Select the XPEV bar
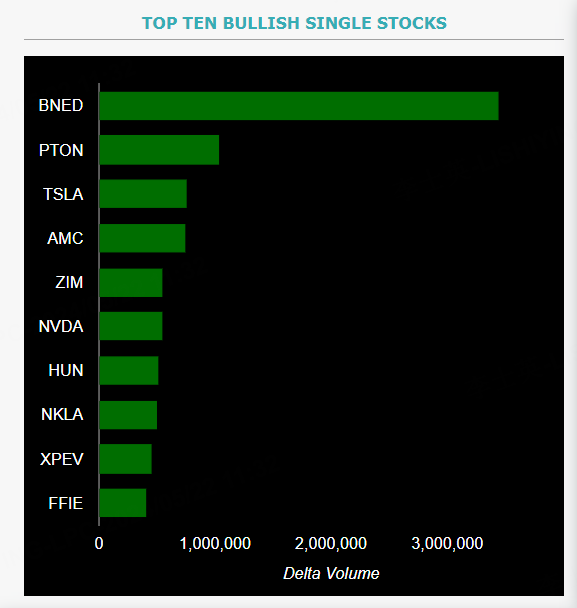577x608 pixels. tap(126, 459)
